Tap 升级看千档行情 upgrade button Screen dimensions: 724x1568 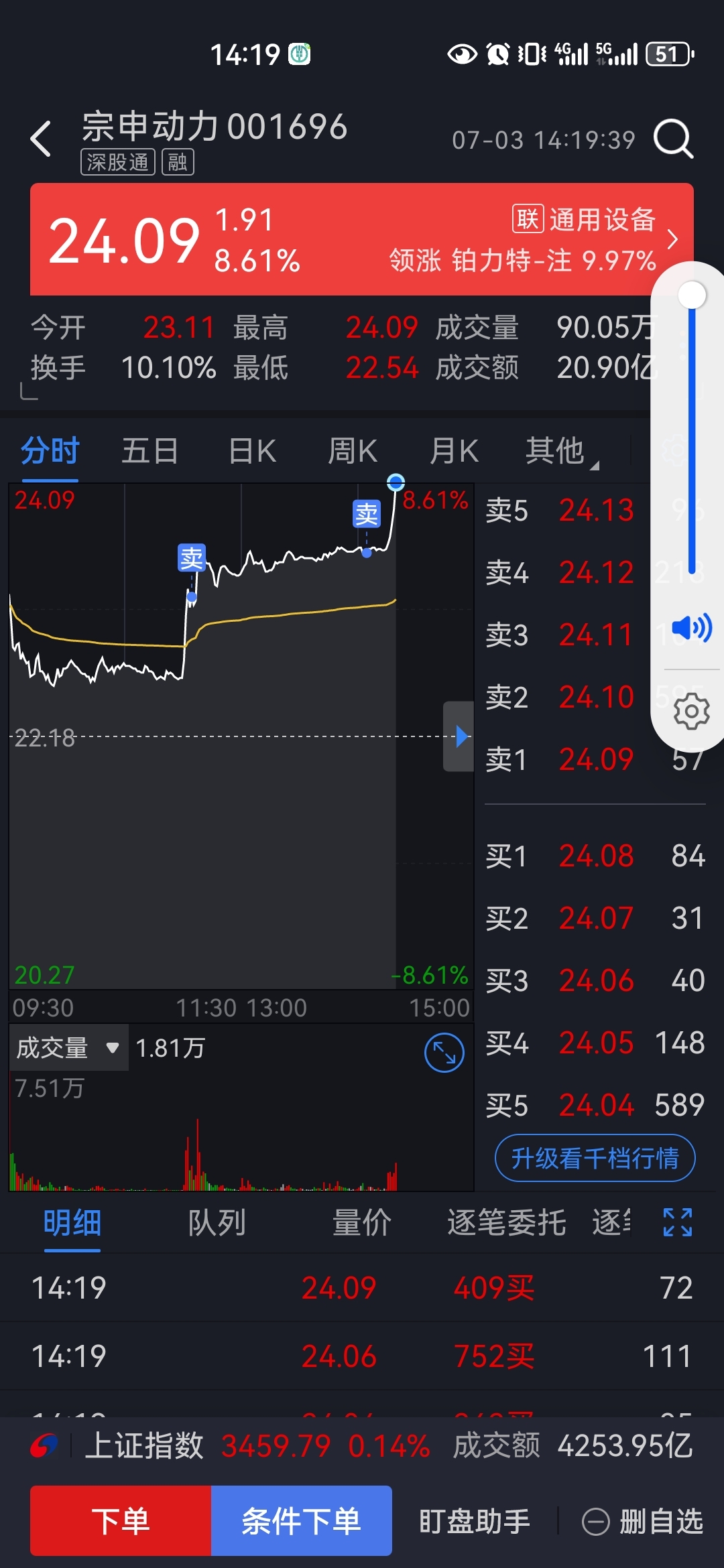point(595,1158)
